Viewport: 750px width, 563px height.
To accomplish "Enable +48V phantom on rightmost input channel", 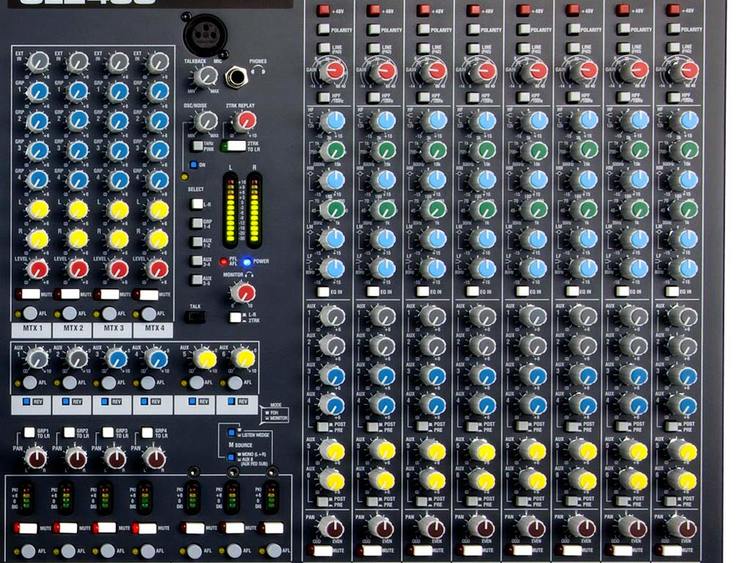I will click(x=673, y=10).
